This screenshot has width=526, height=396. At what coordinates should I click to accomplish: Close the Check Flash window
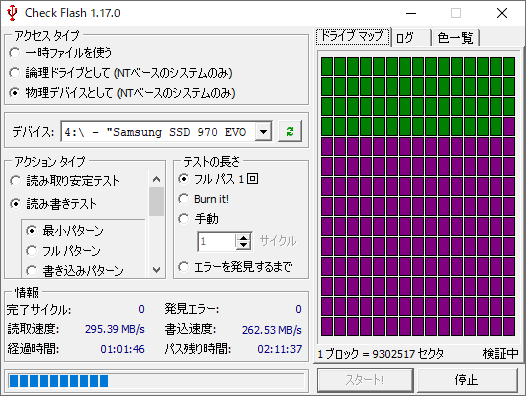click(502, 13)
